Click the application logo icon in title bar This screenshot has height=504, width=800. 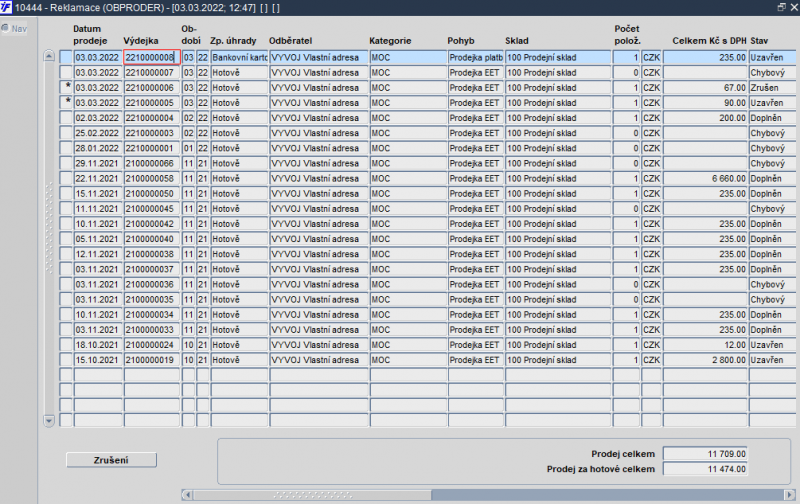(x=6, y=7)
